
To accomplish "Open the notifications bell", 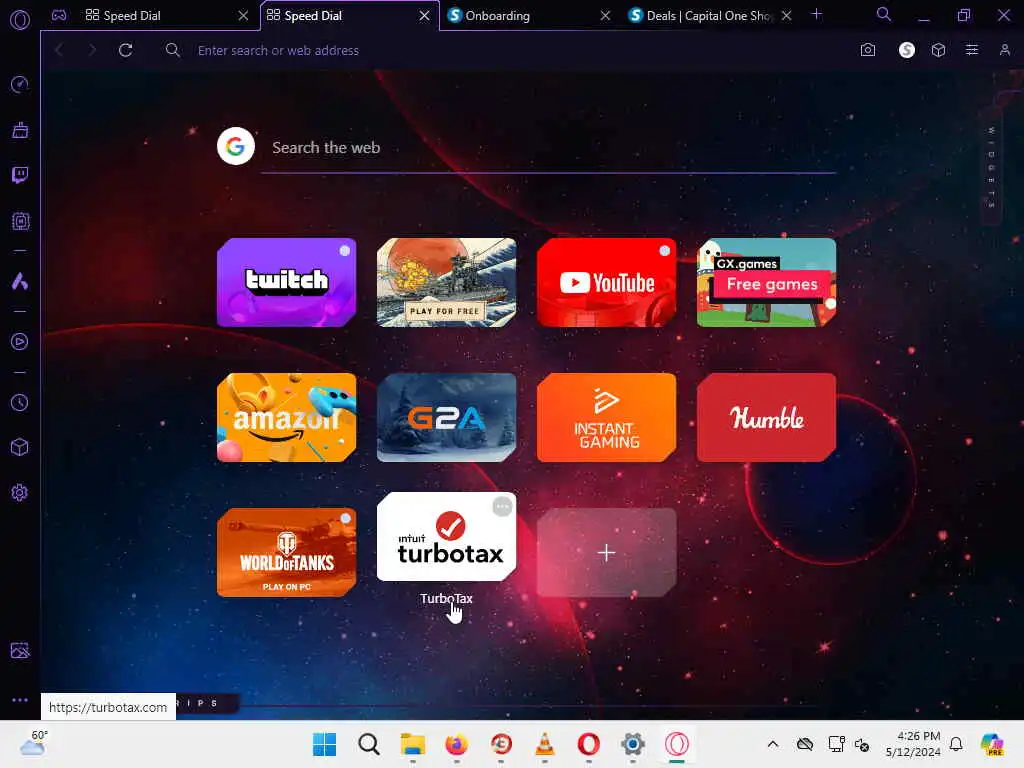I will (x=956, y=744).
